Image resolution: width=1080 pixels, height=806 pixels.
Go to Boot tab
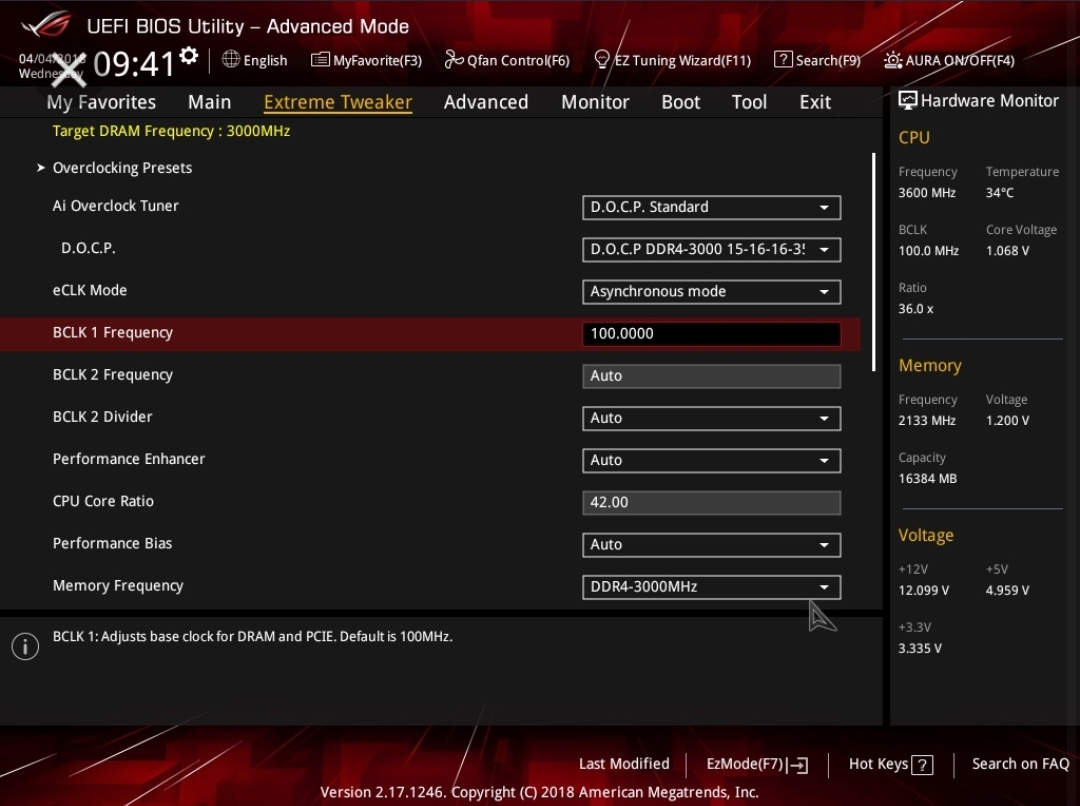[x=681, y=102]
